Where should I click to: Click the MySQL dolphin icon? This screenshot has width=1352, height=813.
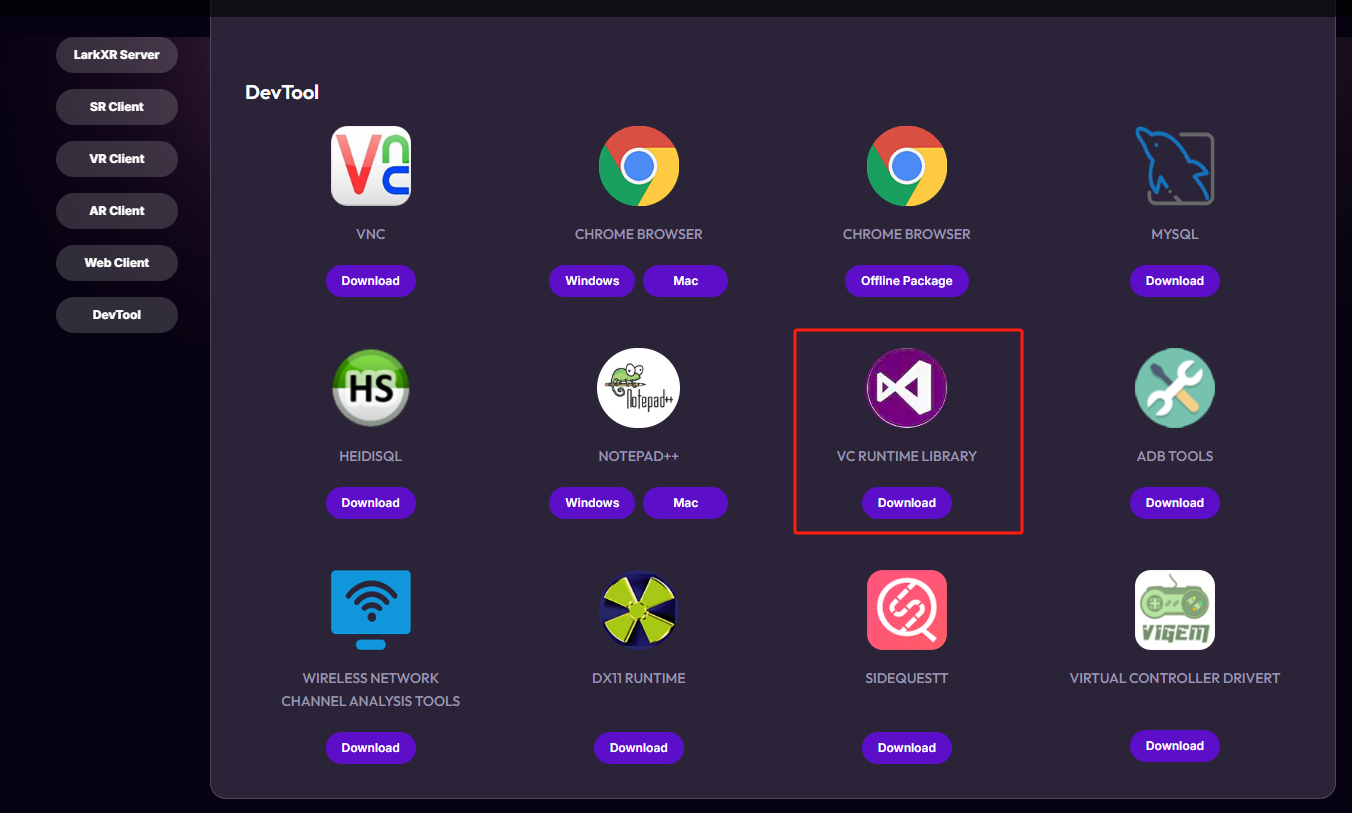tap(1175, 166)
